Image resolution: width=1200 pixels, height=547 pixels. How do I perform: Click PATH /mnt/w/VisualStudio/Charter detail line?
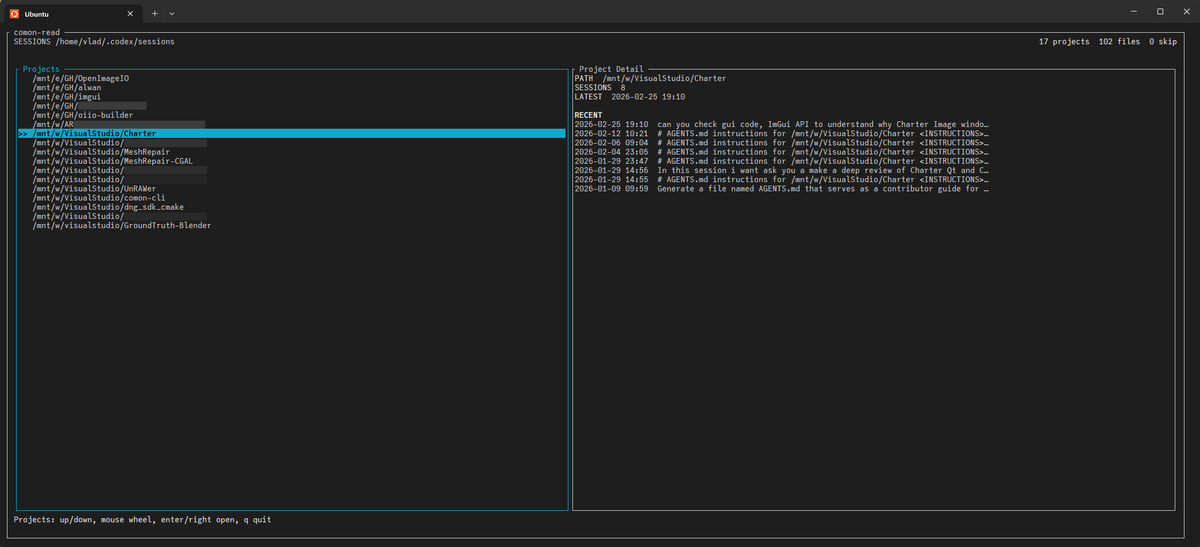[650, 78]
